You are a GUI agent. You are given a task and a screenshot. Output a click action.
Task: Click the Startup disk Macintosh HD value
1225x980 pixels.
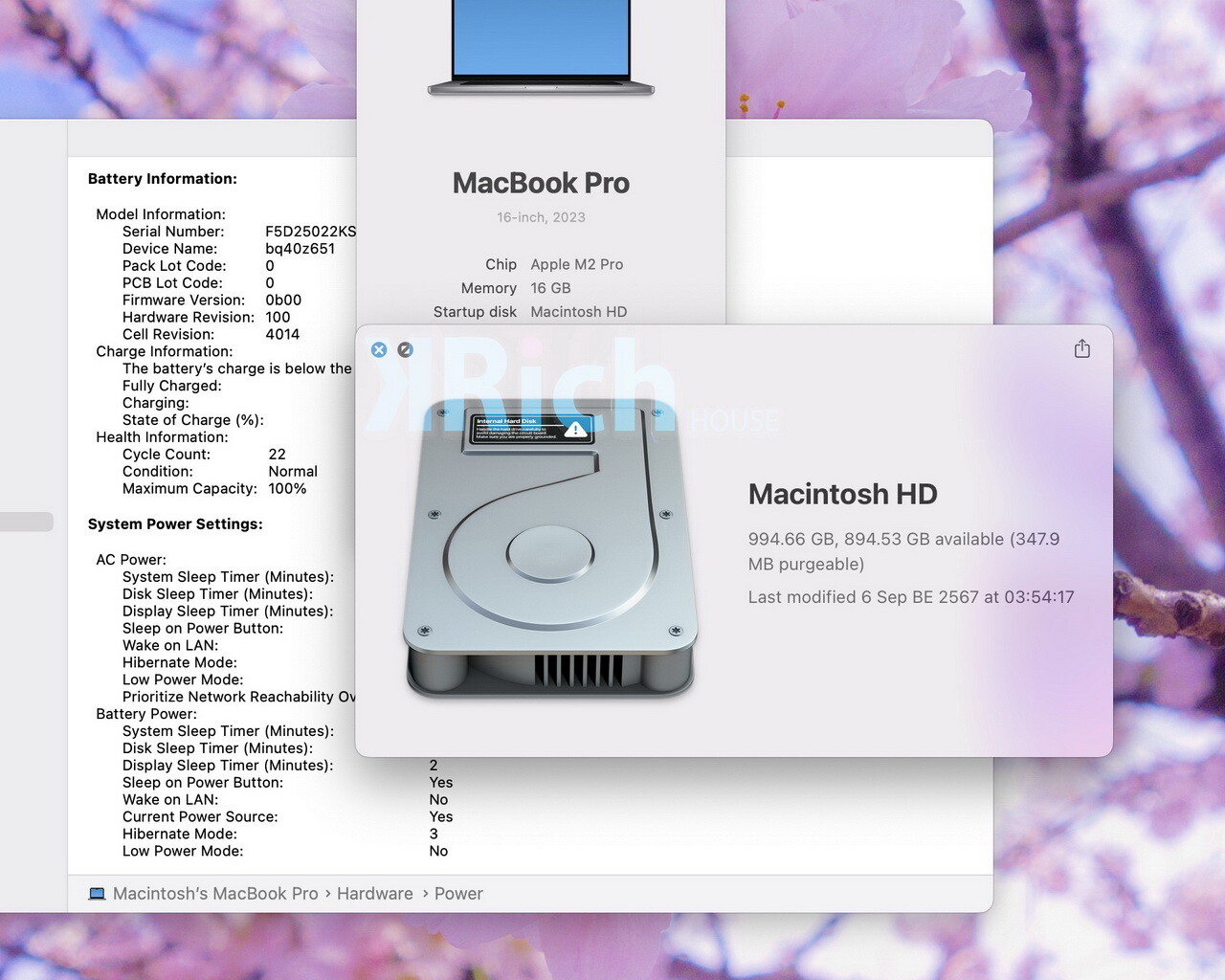tap(579, 312)
